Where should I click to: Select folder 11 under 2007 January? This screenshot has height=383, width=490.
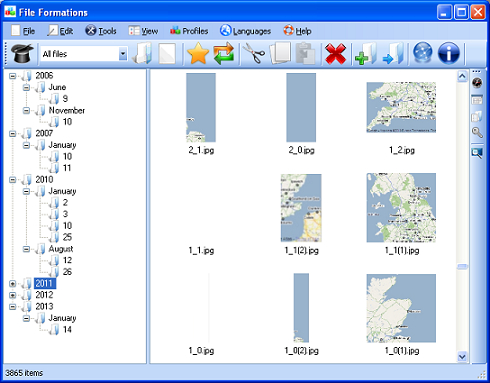[67, 168]
